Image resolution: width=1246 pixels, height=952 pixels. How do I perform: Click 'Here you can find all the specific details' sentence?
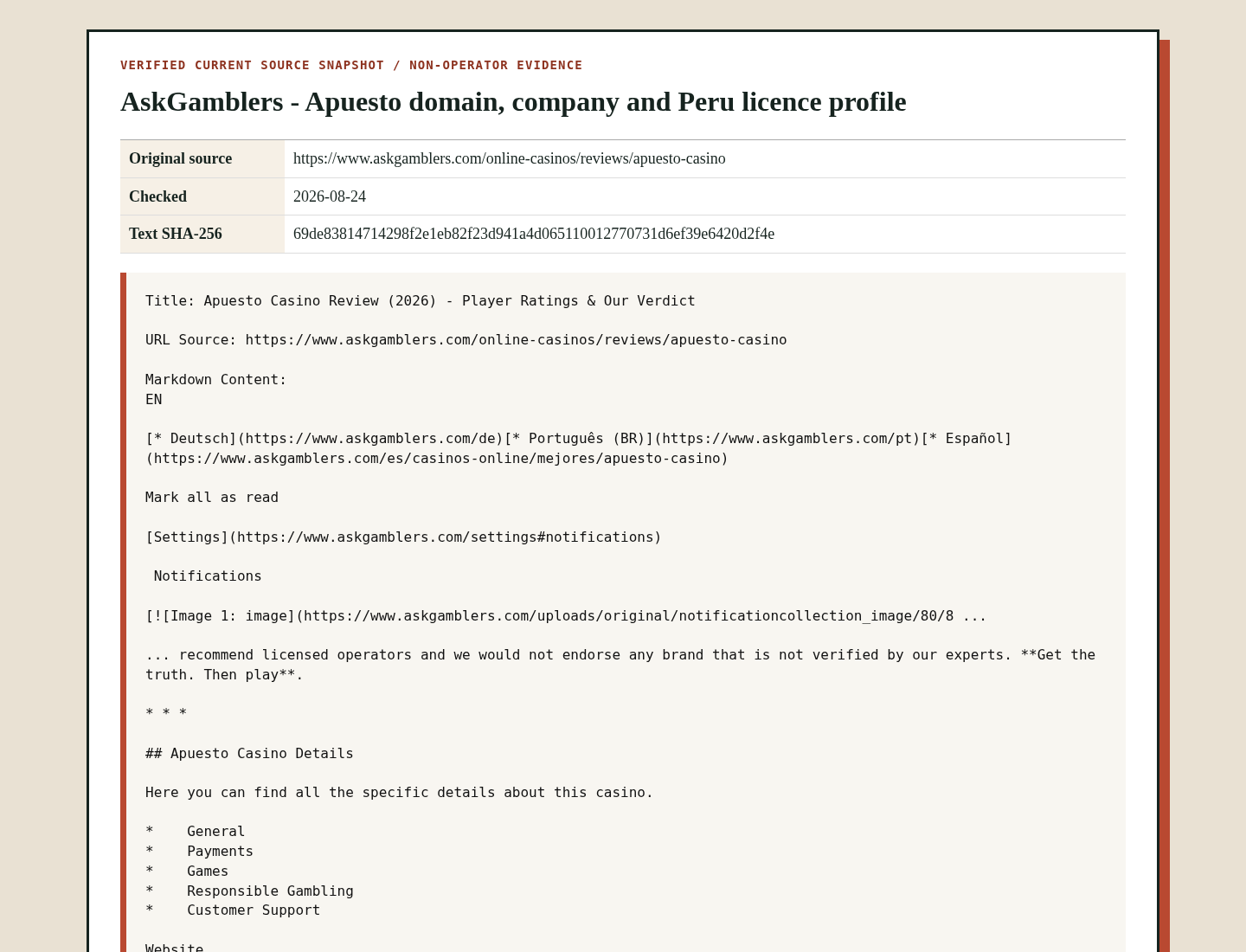(400, 792)
